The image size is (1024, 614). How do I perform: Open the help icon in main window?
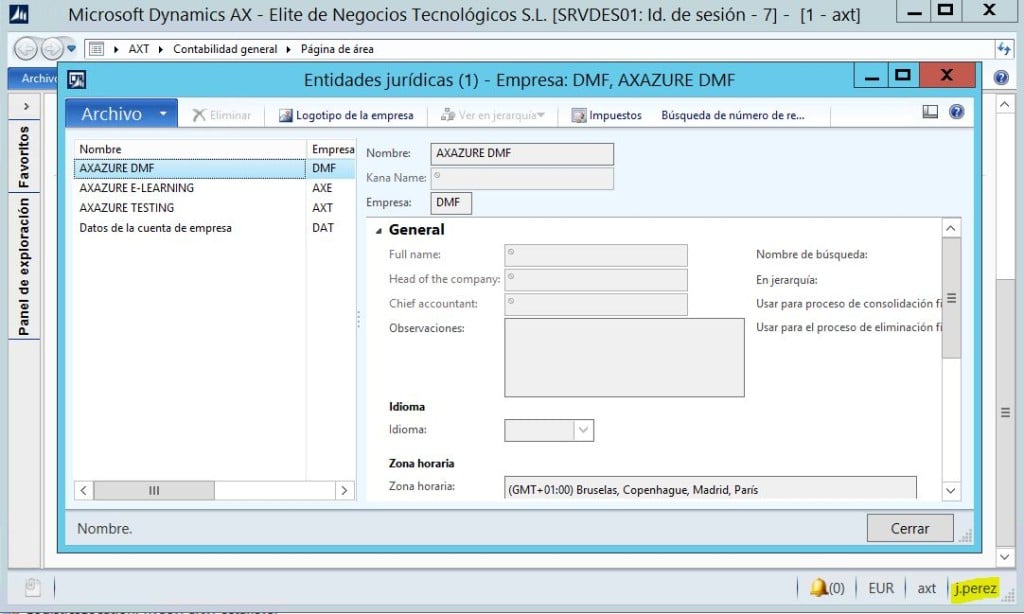pyautogui.click(x=1001, y=78)
